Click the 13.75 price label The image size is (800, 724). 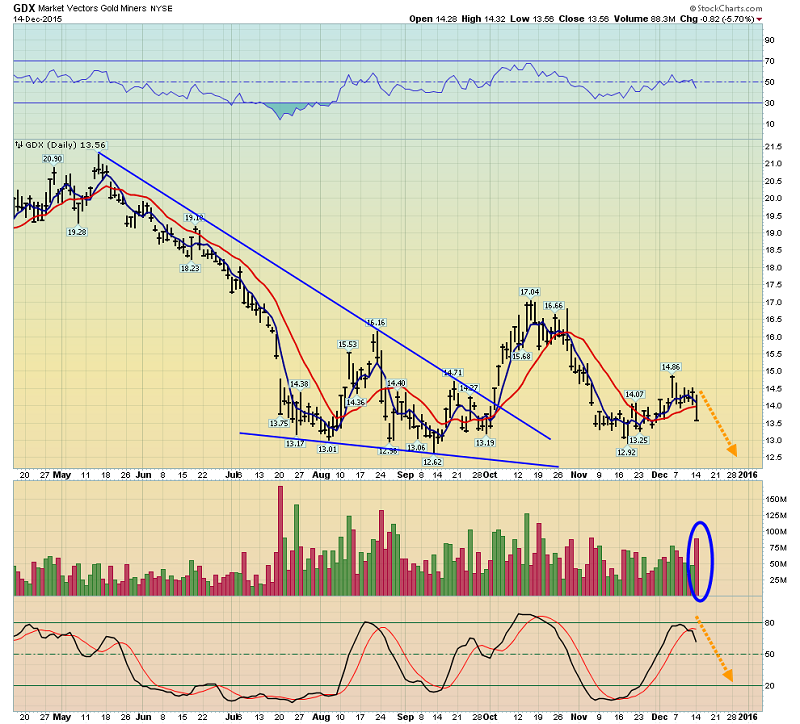[x=279, y=423]
